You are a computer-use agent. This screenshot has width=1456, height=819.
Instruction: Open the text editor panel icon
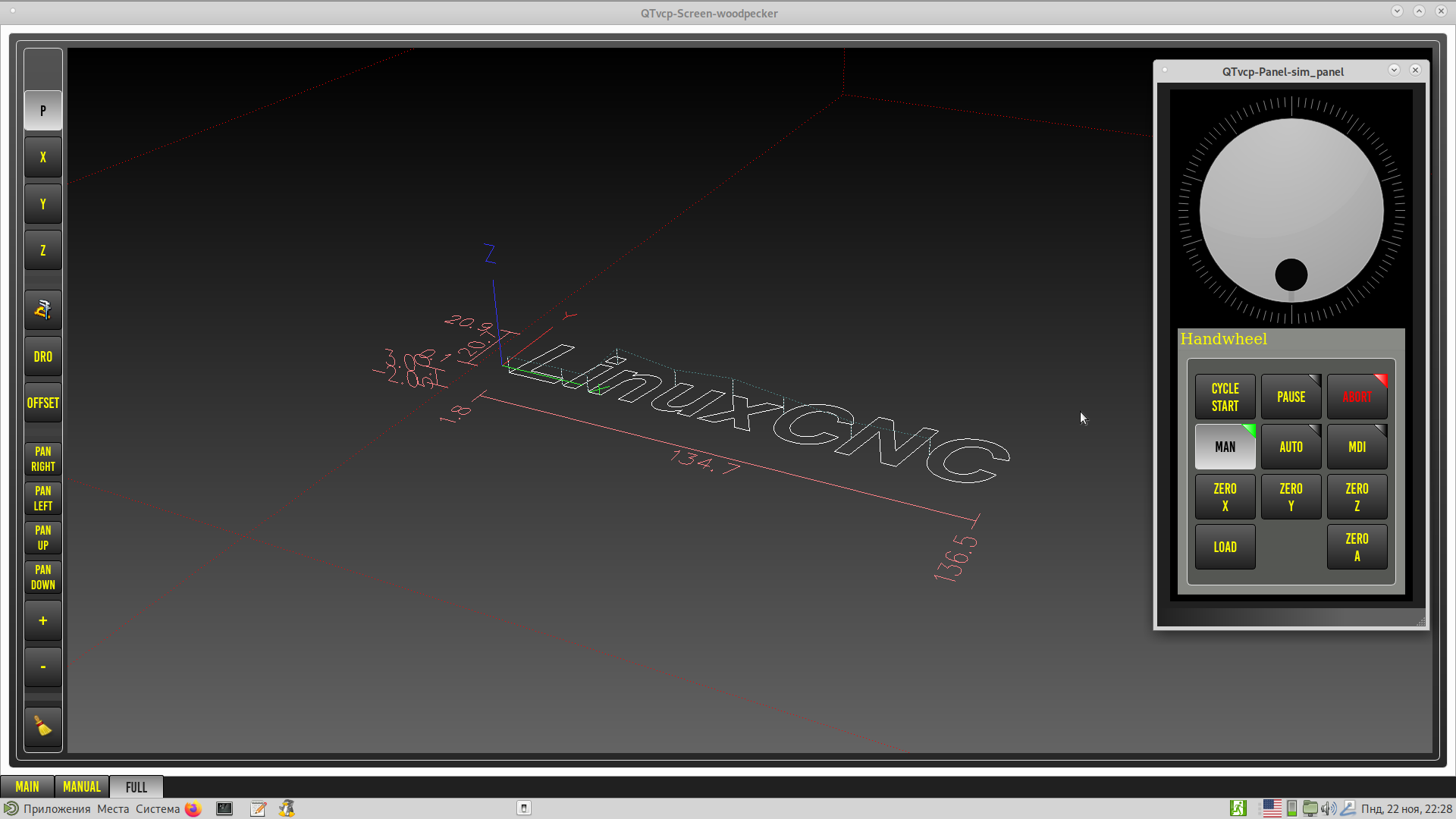tap(258, 808)
